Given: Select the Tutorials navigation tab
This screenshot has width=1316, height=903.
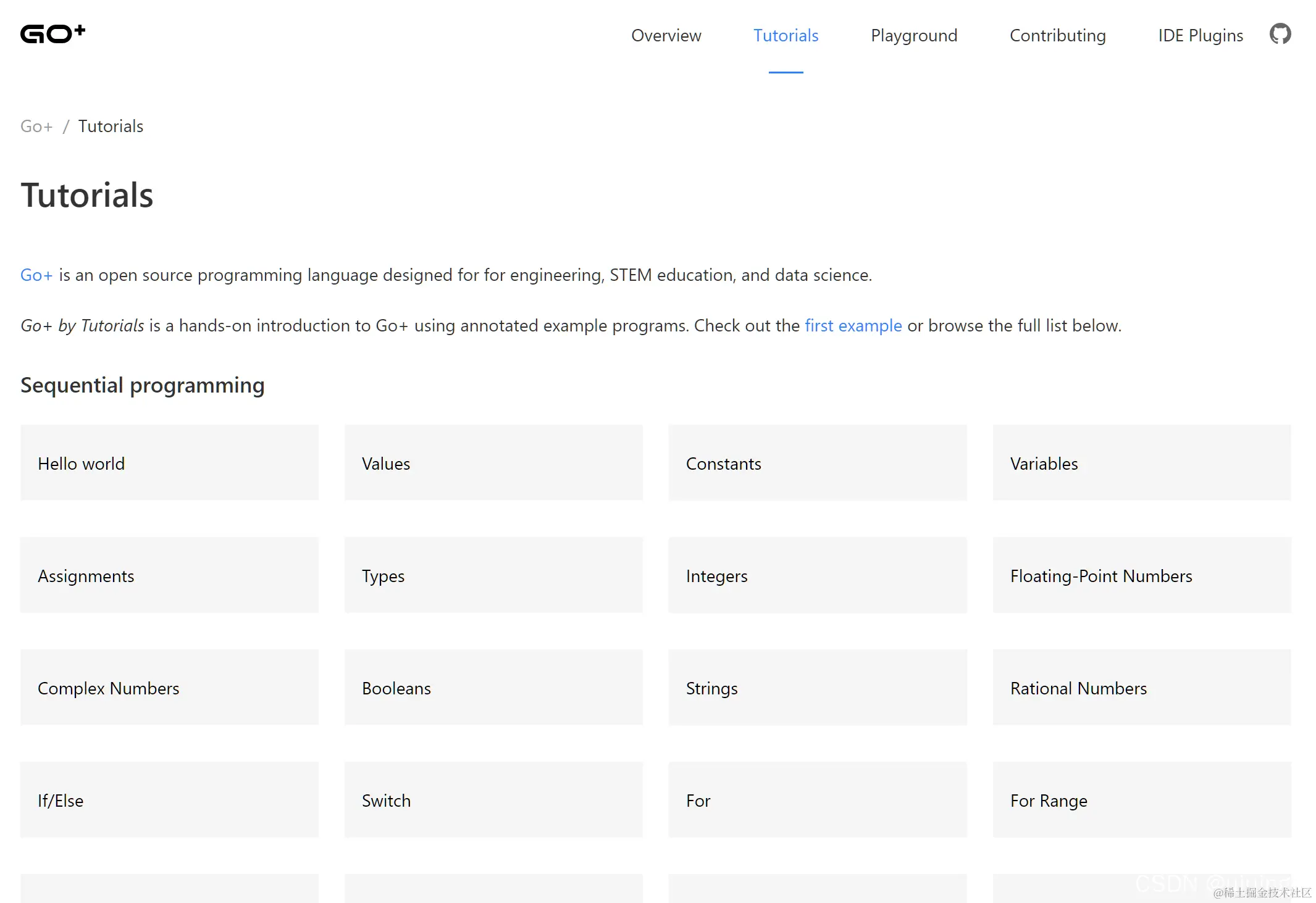Looking at the screenshot, I should tap(786, 36).
